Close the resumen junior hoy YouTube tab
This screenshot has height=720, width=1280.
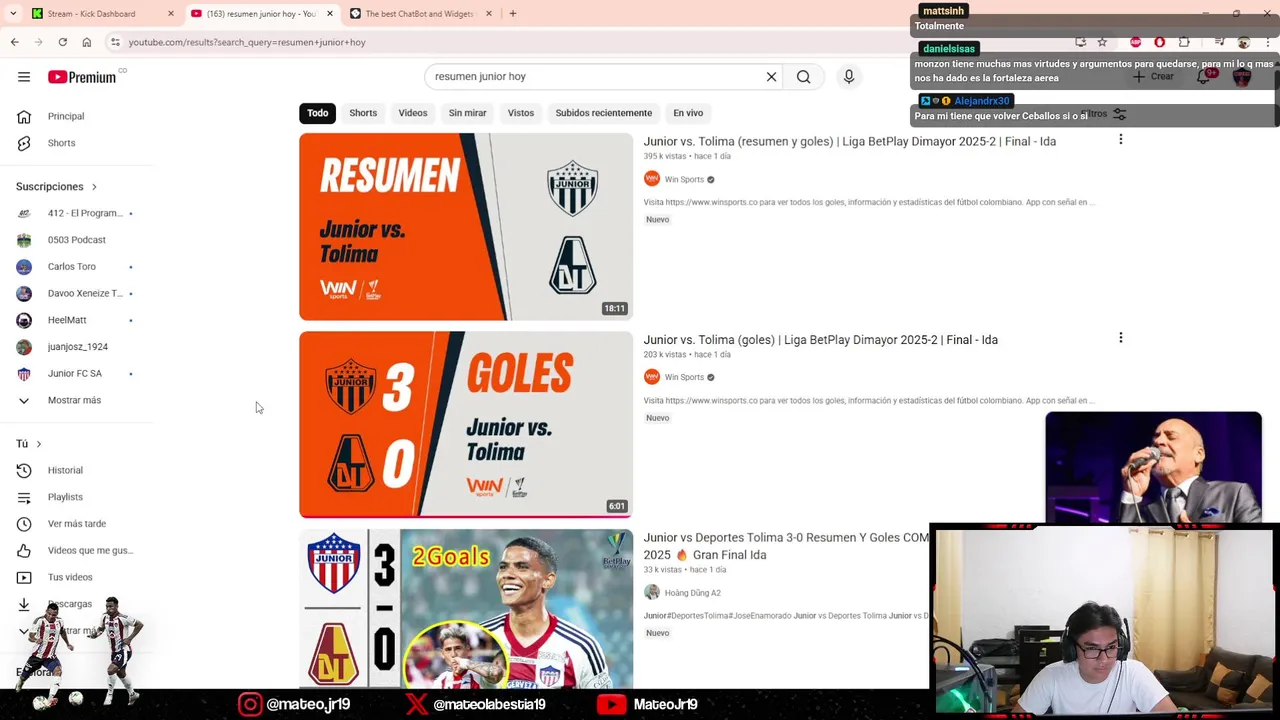coord(329,14)
